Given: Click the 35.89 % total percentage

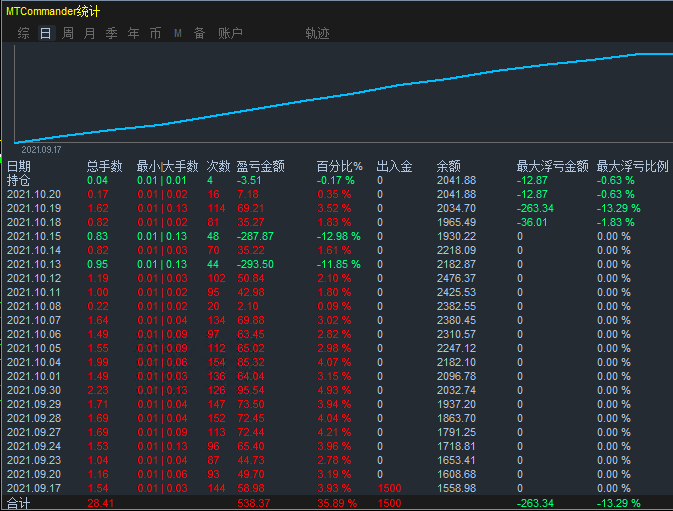Looking at the screenshot, I should tap(337, 503).
